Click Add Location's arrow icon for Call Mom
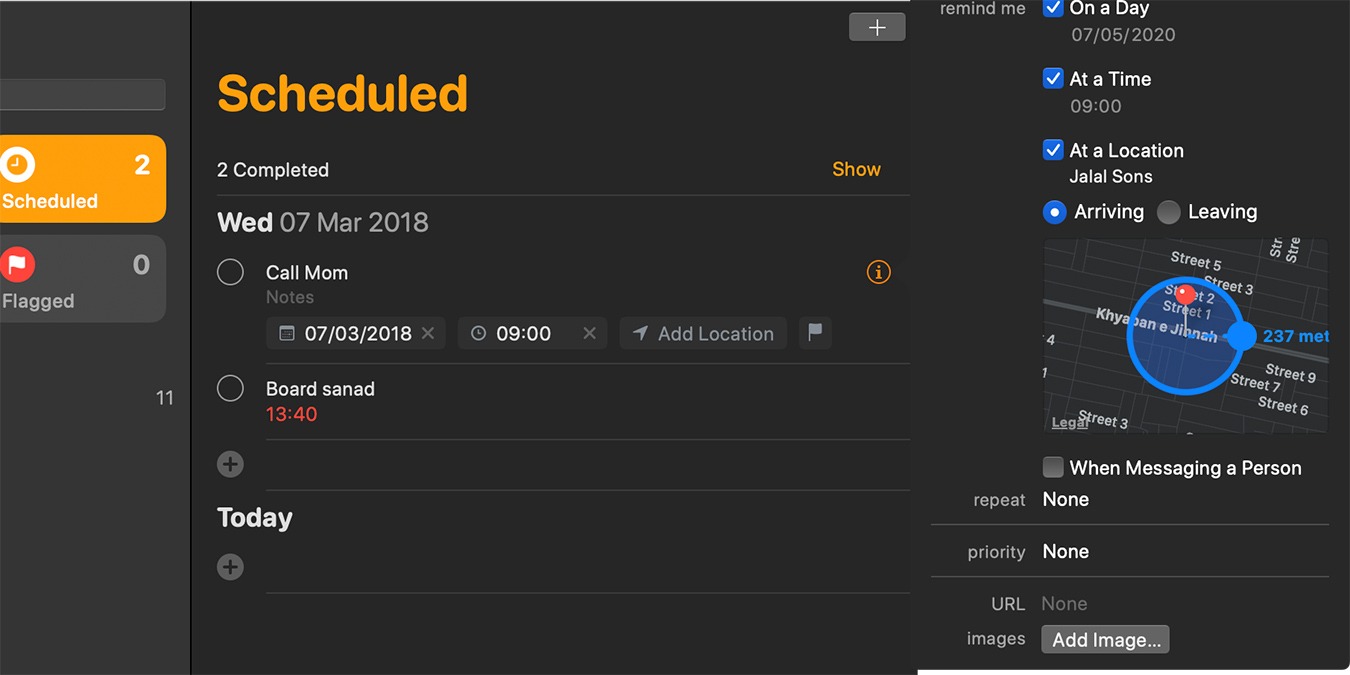The height and width of the screenshot is (675, 1350). click(640, 333)
